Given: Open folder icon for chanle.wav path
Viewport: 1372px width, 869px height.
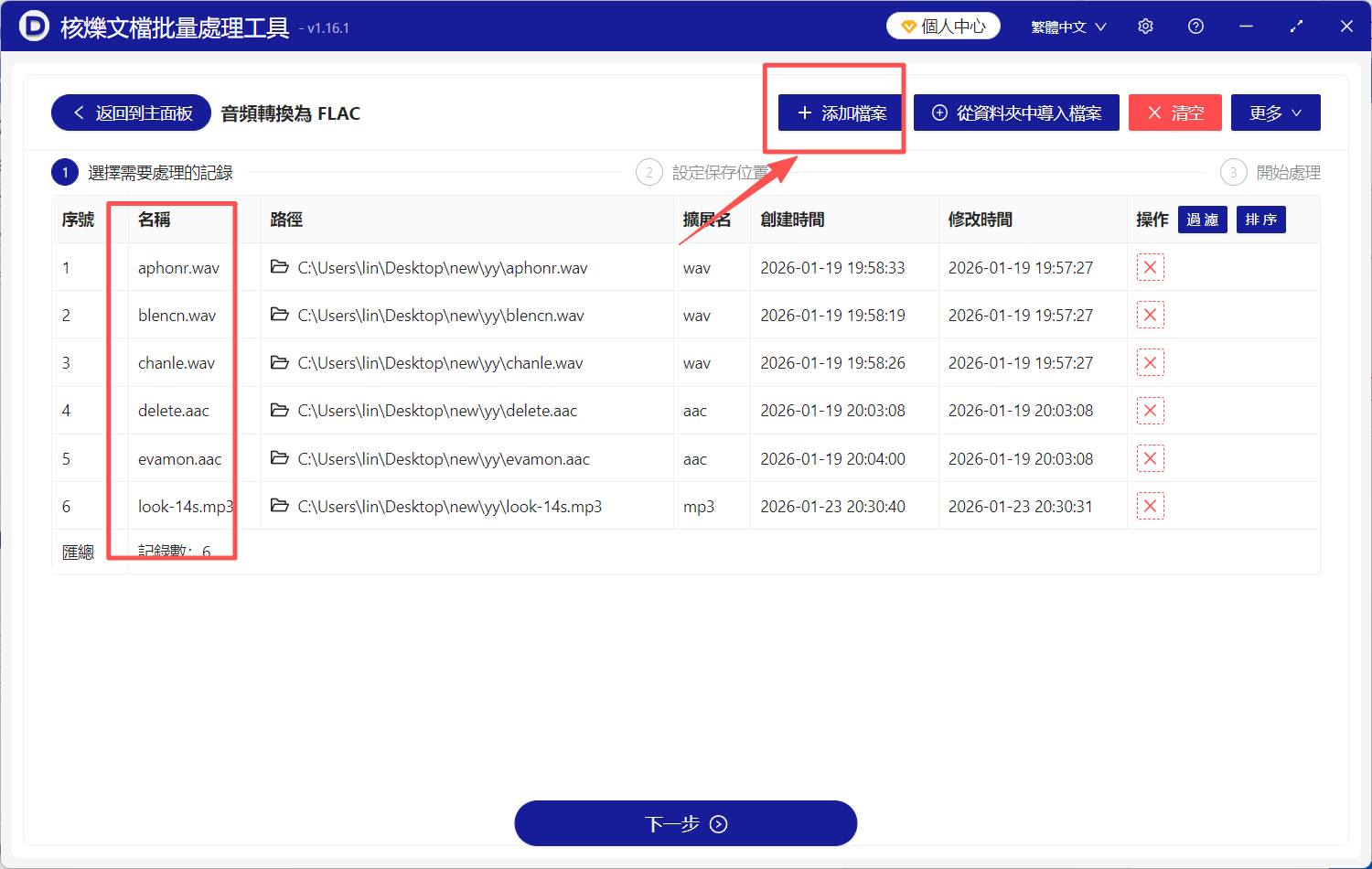Looking at the screenshot, I should point(280,363).
